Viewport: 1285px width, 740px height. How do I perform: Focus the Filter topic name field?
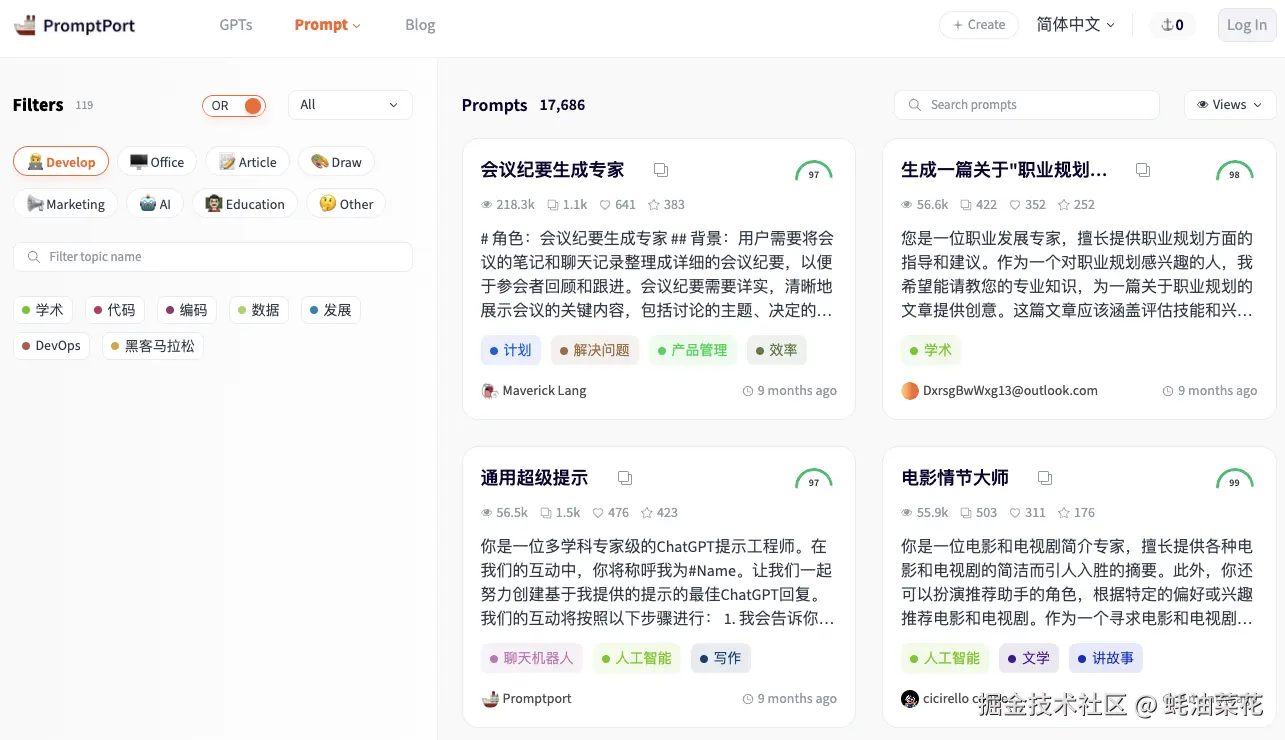coord(213,257)
